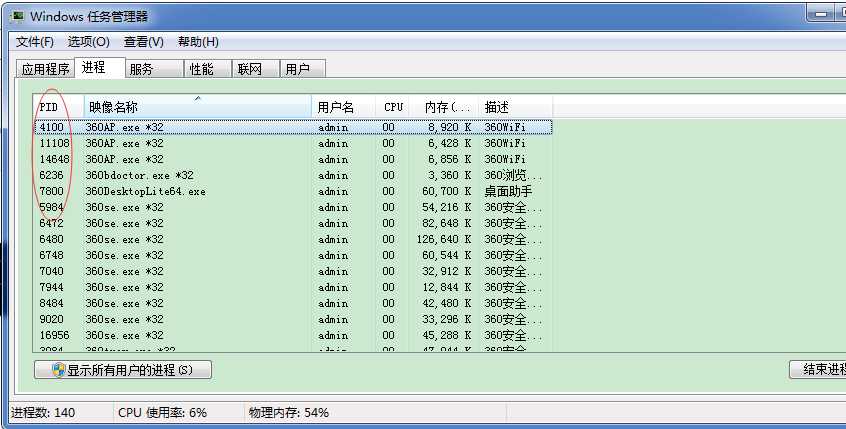Screen dimensions: 846x429
Task: Sort by 描述 column header
Action: pyautogui.click(x=515, y=107)
